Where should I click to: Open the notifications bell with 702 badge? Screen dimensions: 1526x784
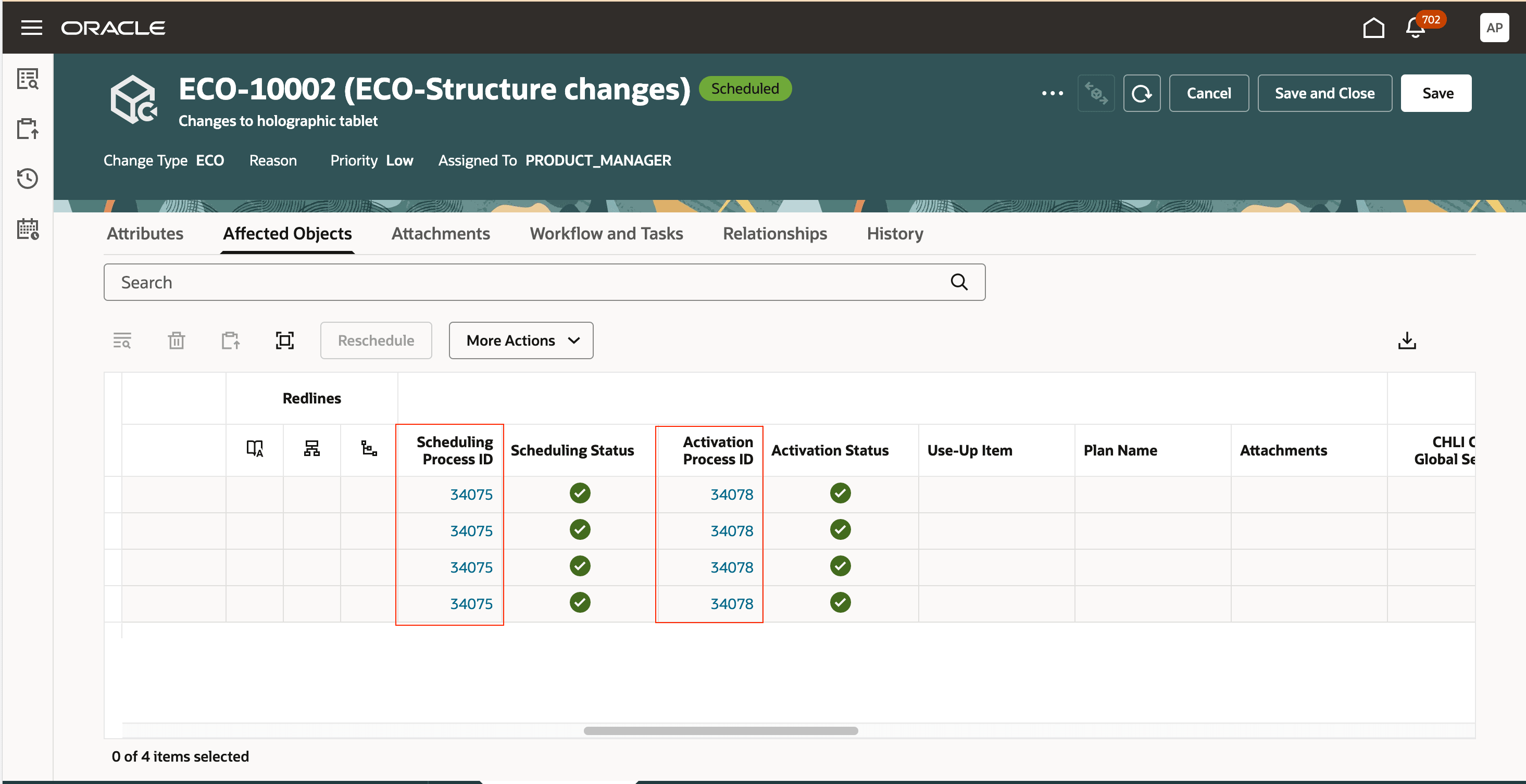[1415, 27]
